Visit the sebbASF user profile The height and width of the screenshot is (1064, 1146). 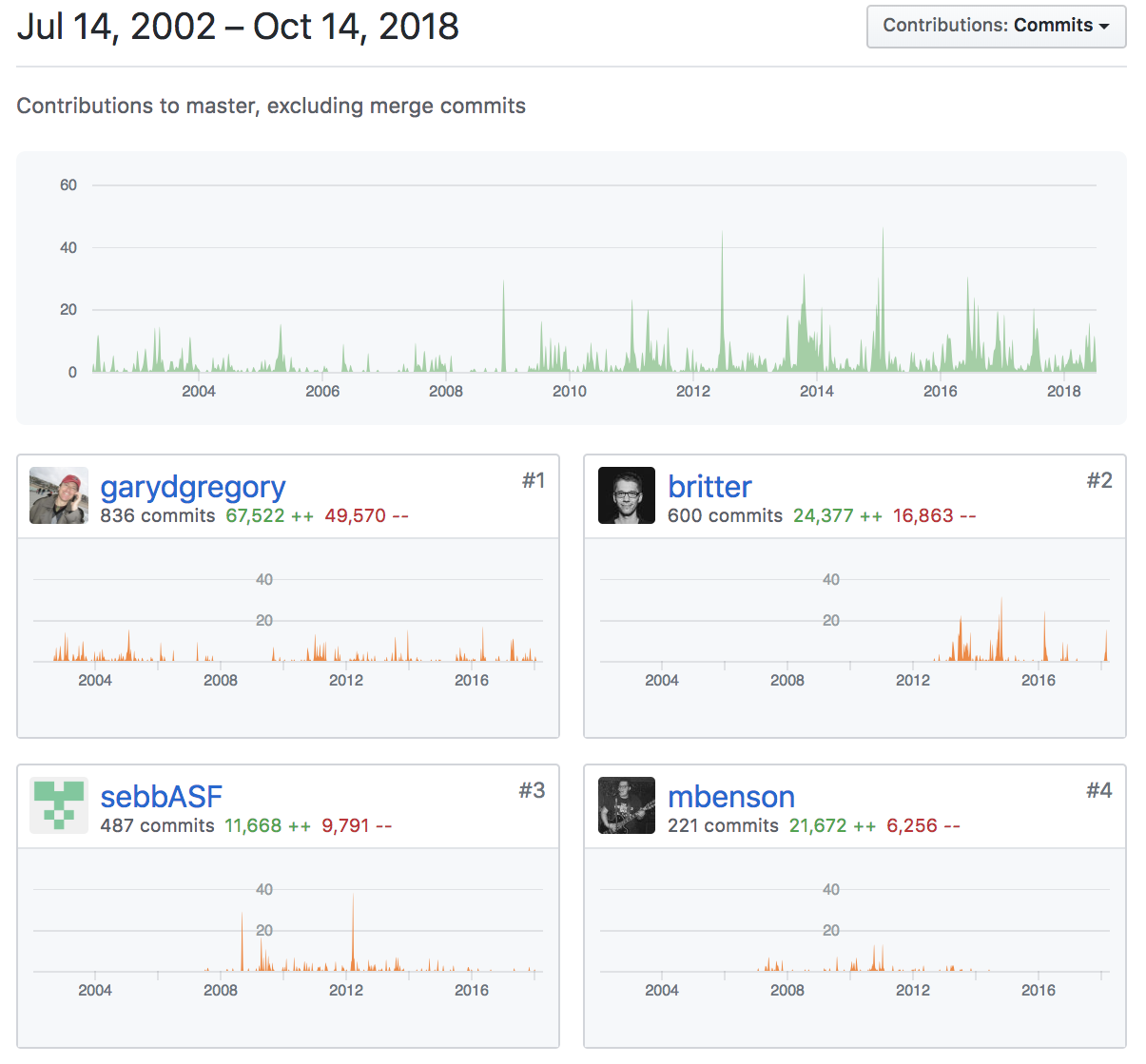[162, 797]
